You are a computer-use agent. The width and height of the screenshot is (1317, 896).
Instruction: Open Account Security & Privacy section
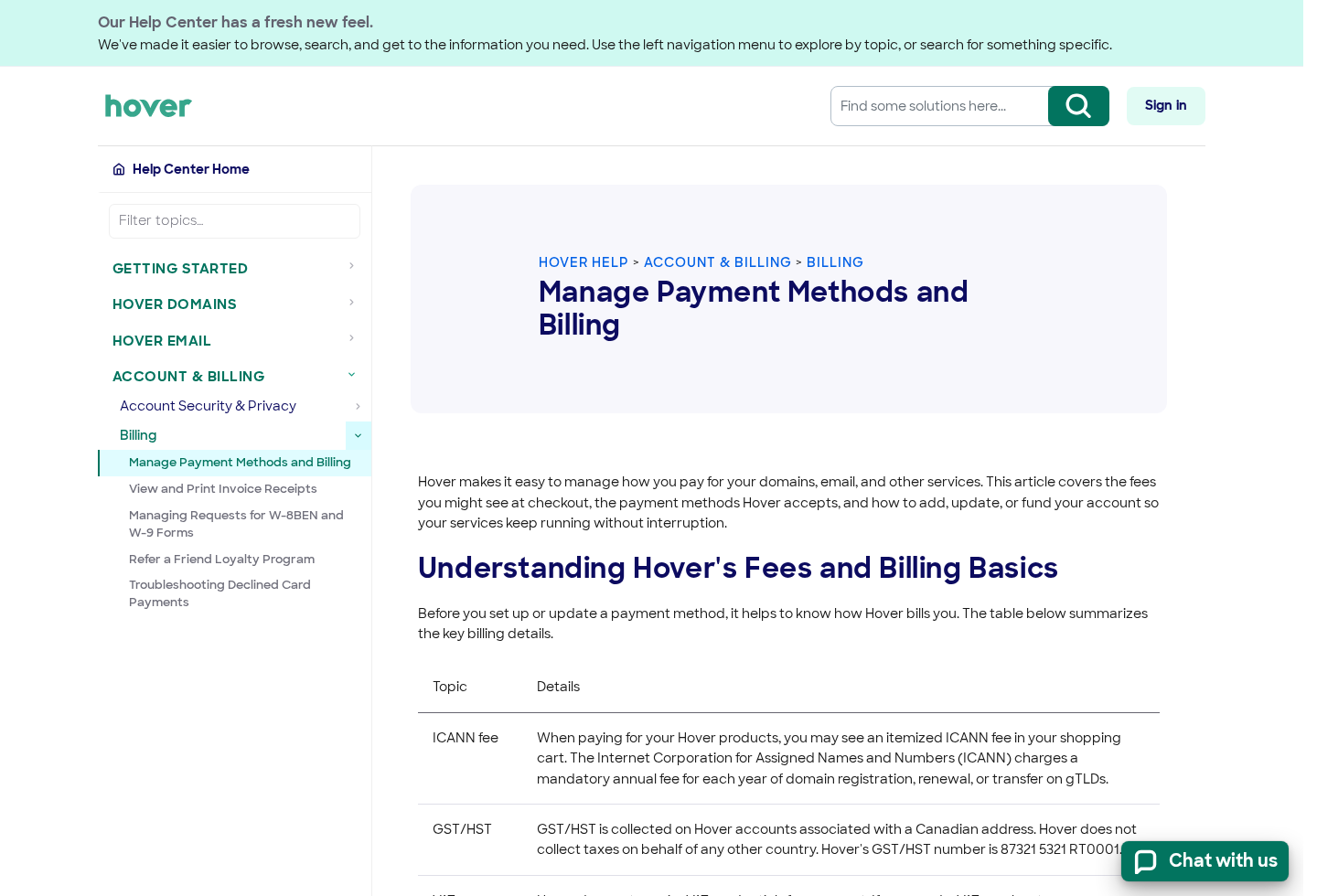208,406
